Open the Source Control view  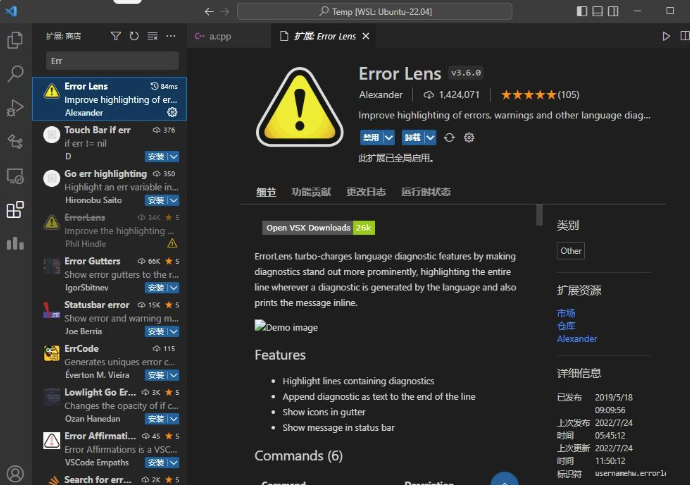point(15,142)
